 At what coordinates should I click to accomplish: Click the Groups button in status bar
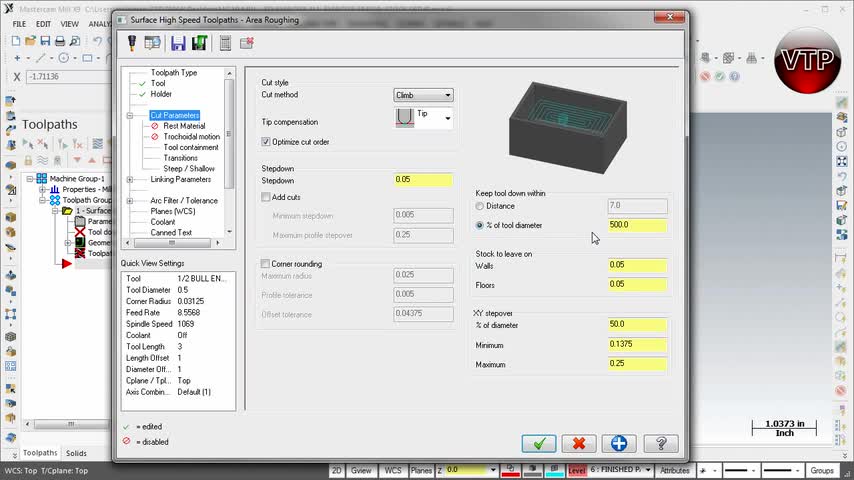coord(822,470)
